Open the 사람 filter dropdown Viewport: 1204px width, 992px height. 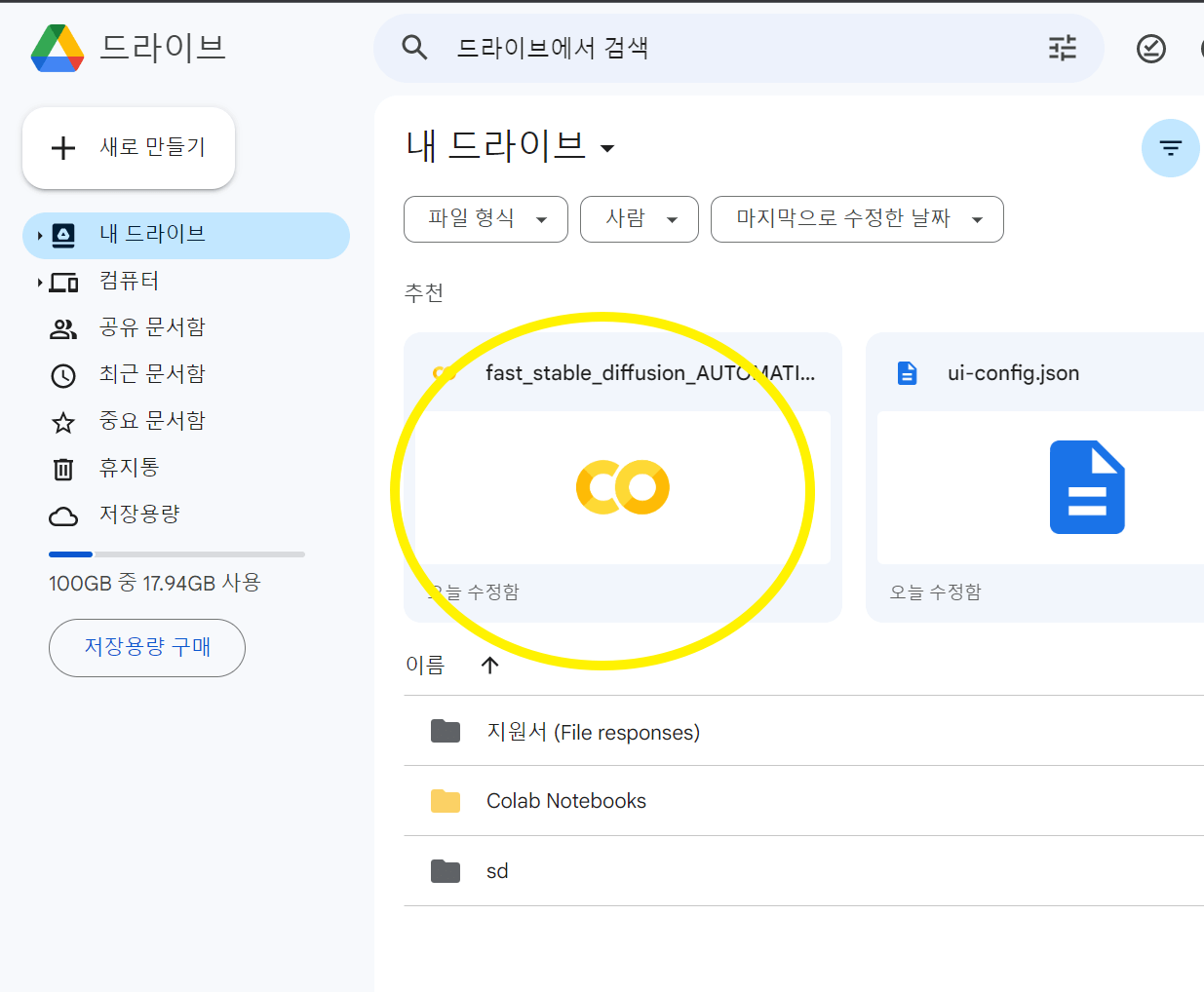point(640,219)
